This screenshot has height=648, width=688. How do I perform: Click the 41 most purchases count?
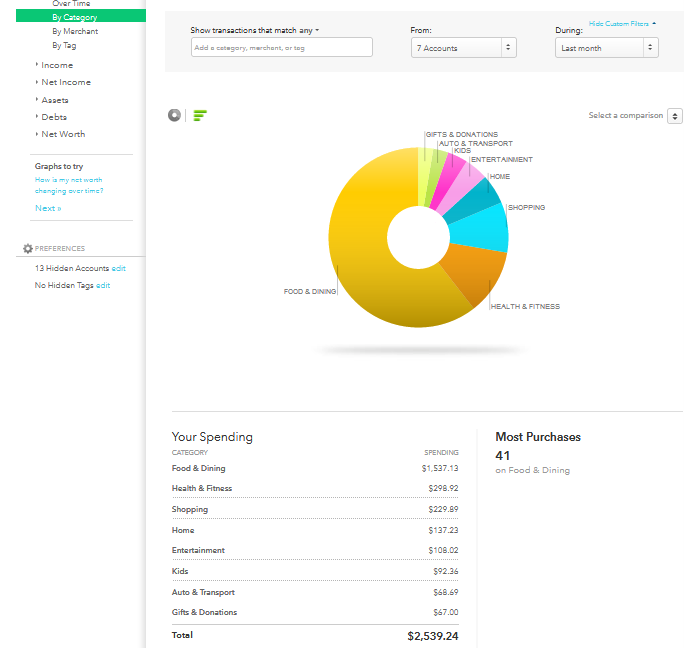point(502,456)
